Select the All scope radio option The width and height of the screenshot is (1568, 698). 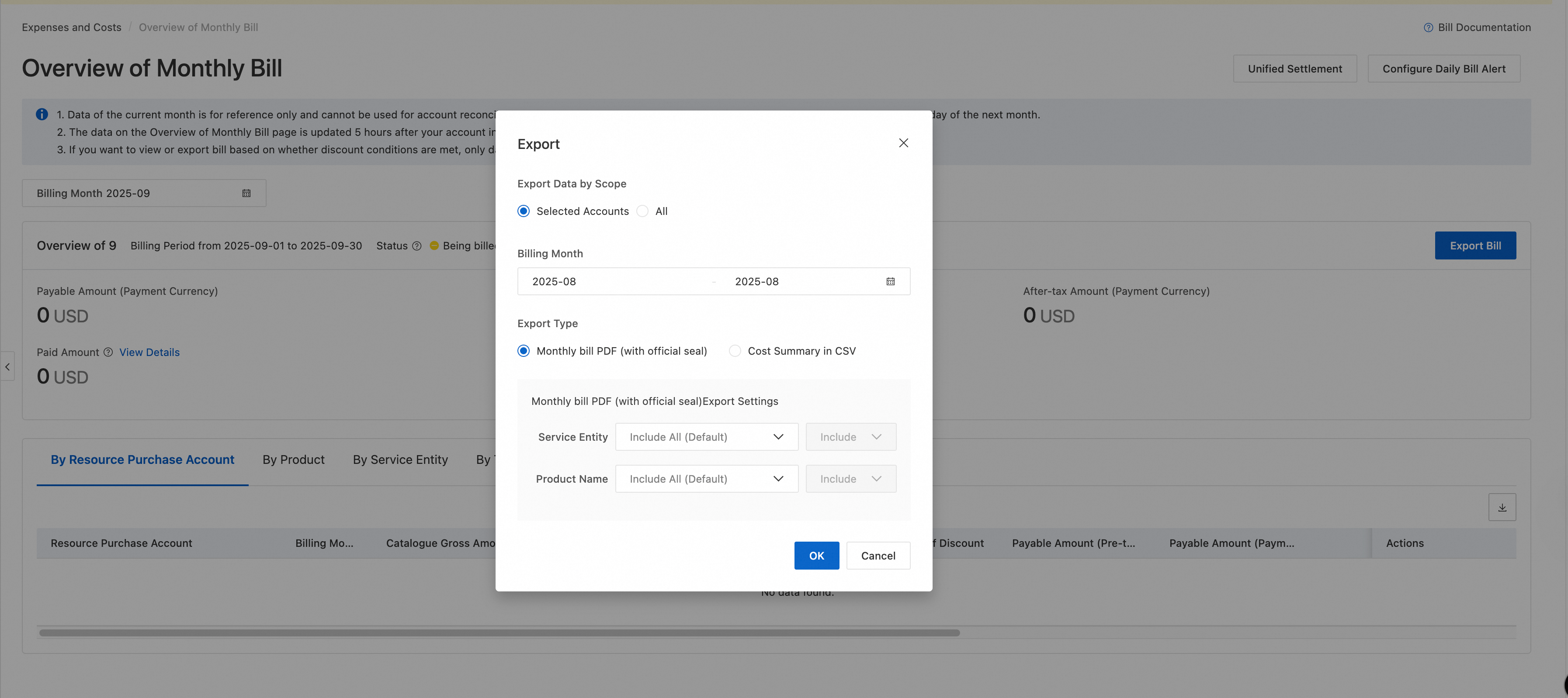click(x=642, y=211)
